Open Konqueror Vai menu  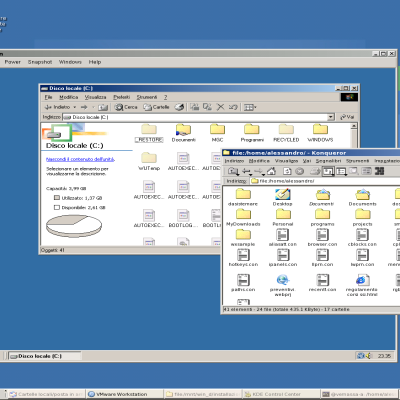(x=307, y=161)
